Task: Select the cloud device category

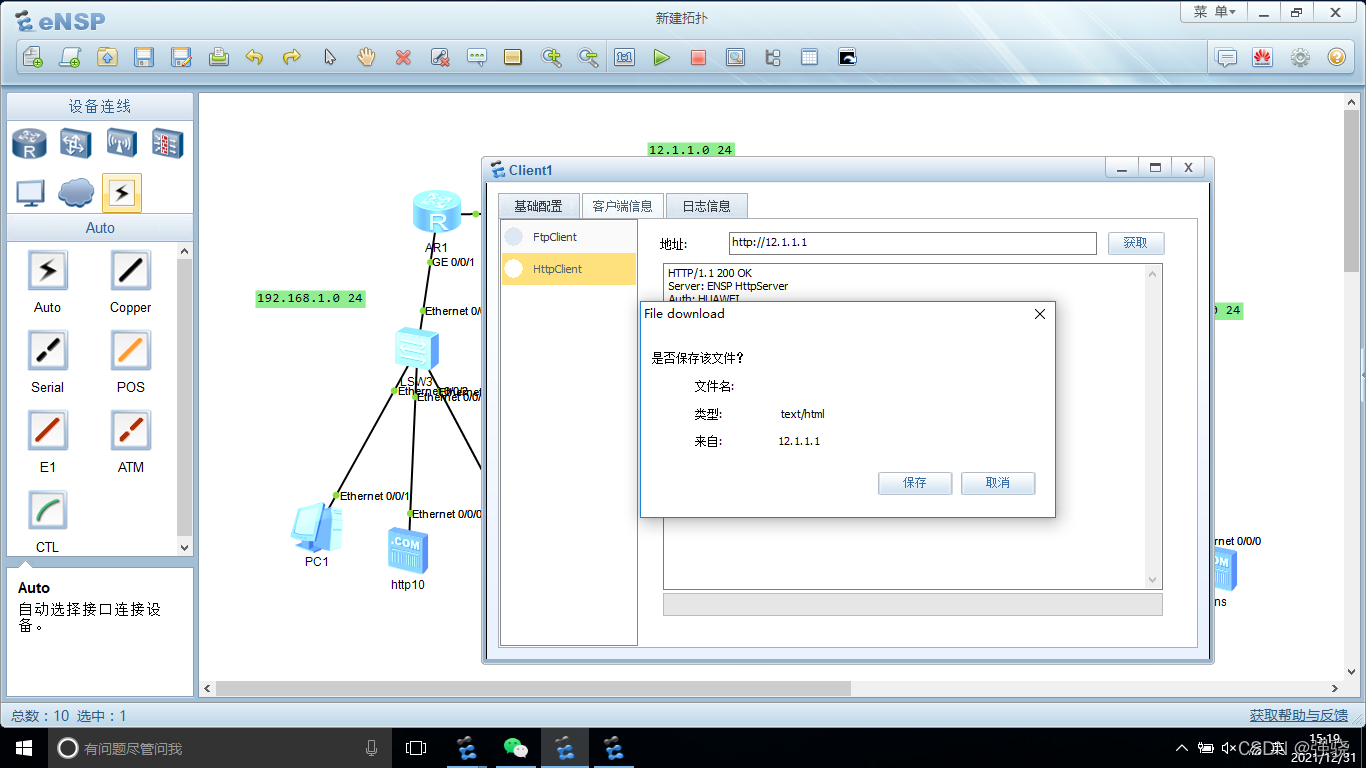Action: pos(76,193)
